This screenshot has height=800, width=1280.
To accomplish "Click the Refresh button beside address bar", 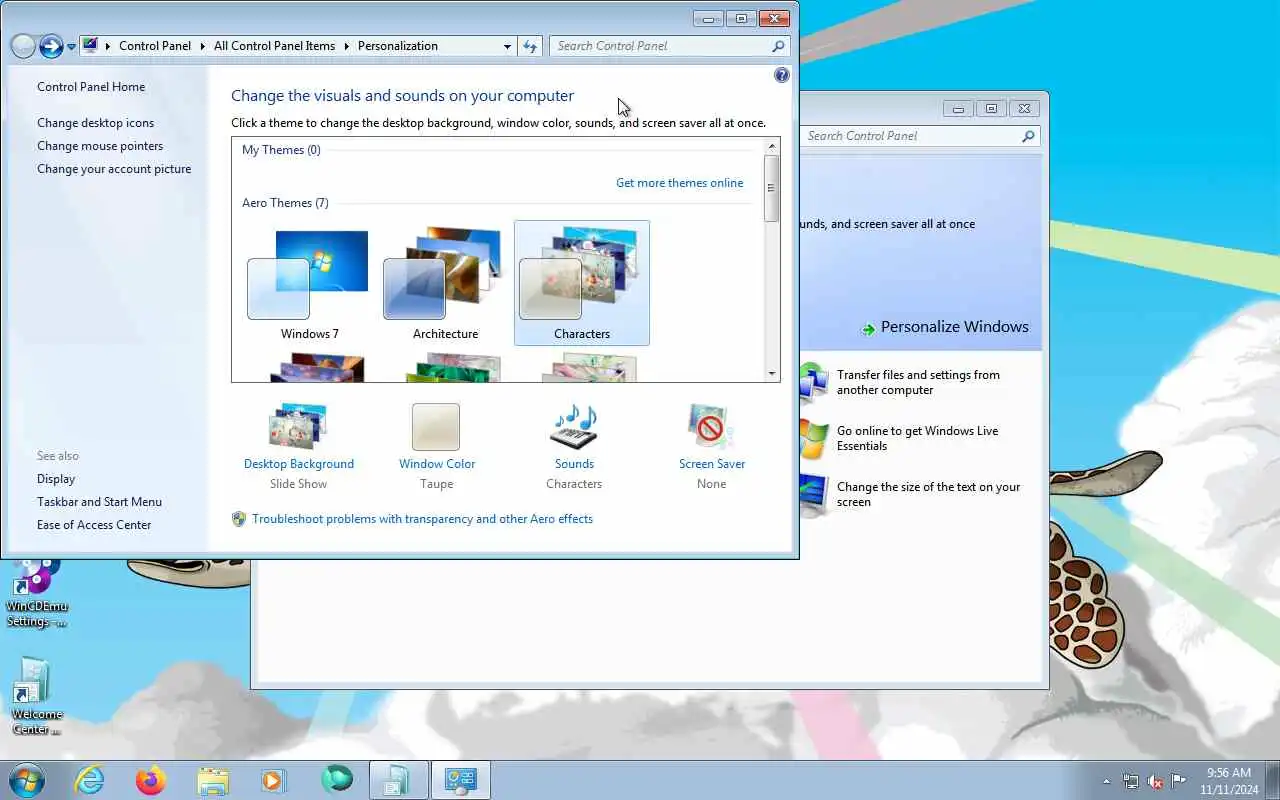I will pos(530,46).
